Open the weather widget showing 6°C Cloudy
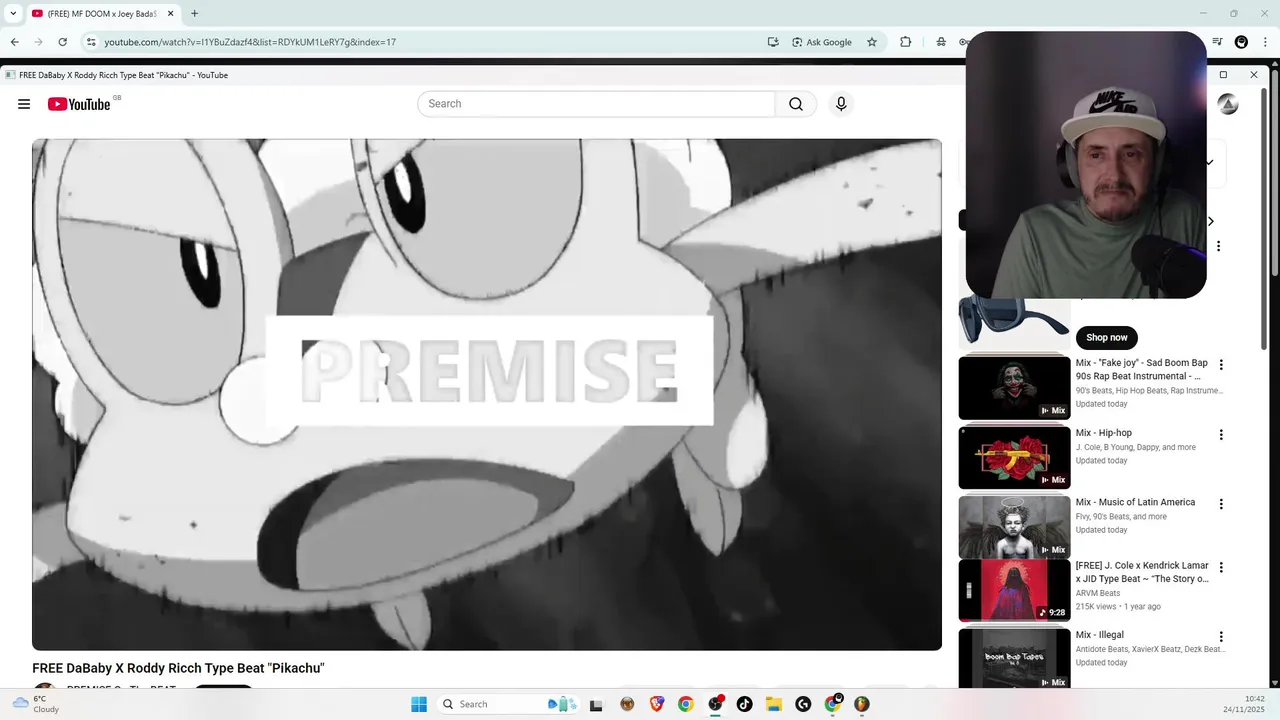The width and height of the screenshot is (1280, 720). (x=36, y=704)
